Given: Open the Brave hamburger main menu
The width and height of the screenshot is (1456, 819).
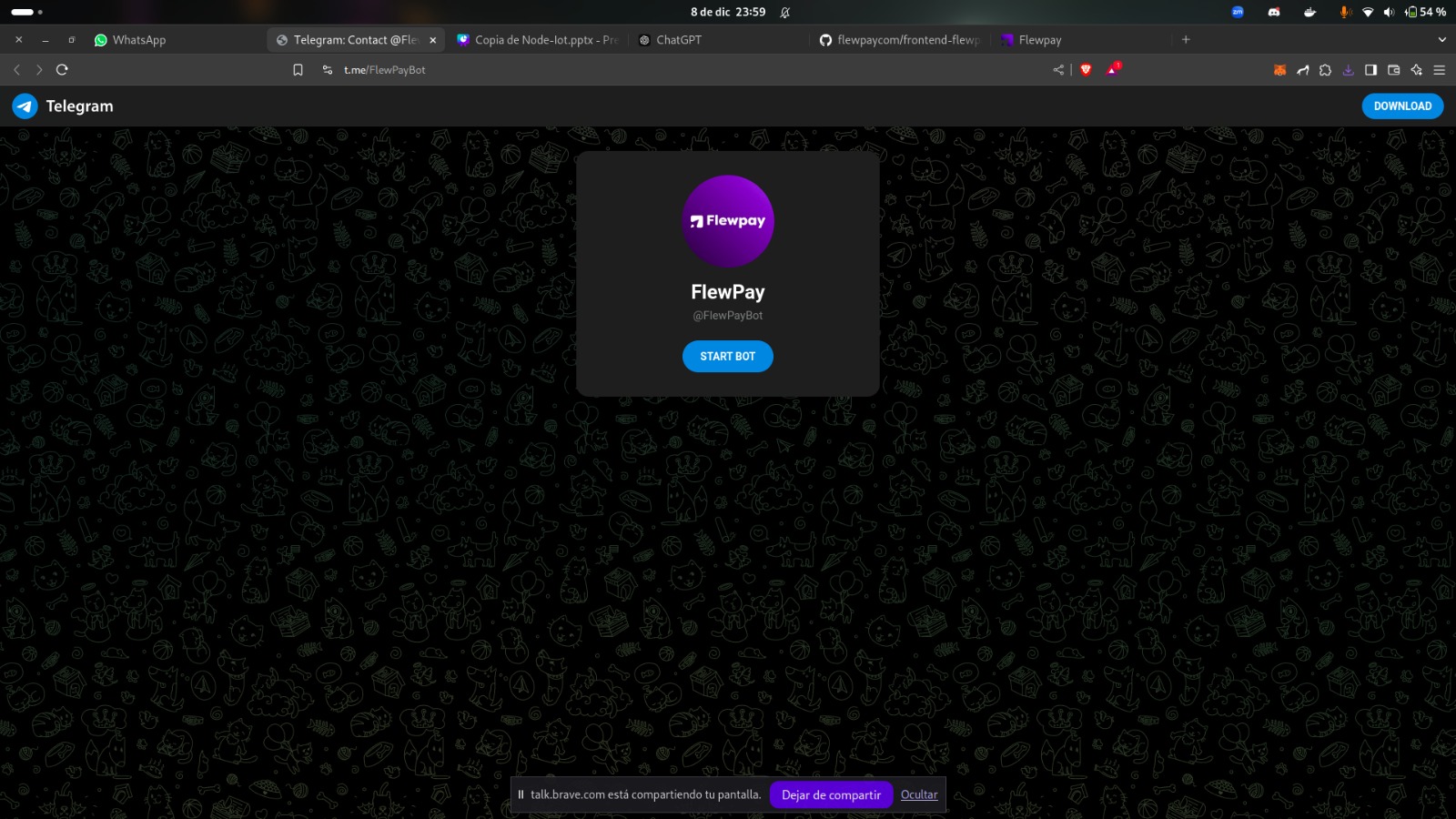Looking at the screenshot, I should [1439, 70].
